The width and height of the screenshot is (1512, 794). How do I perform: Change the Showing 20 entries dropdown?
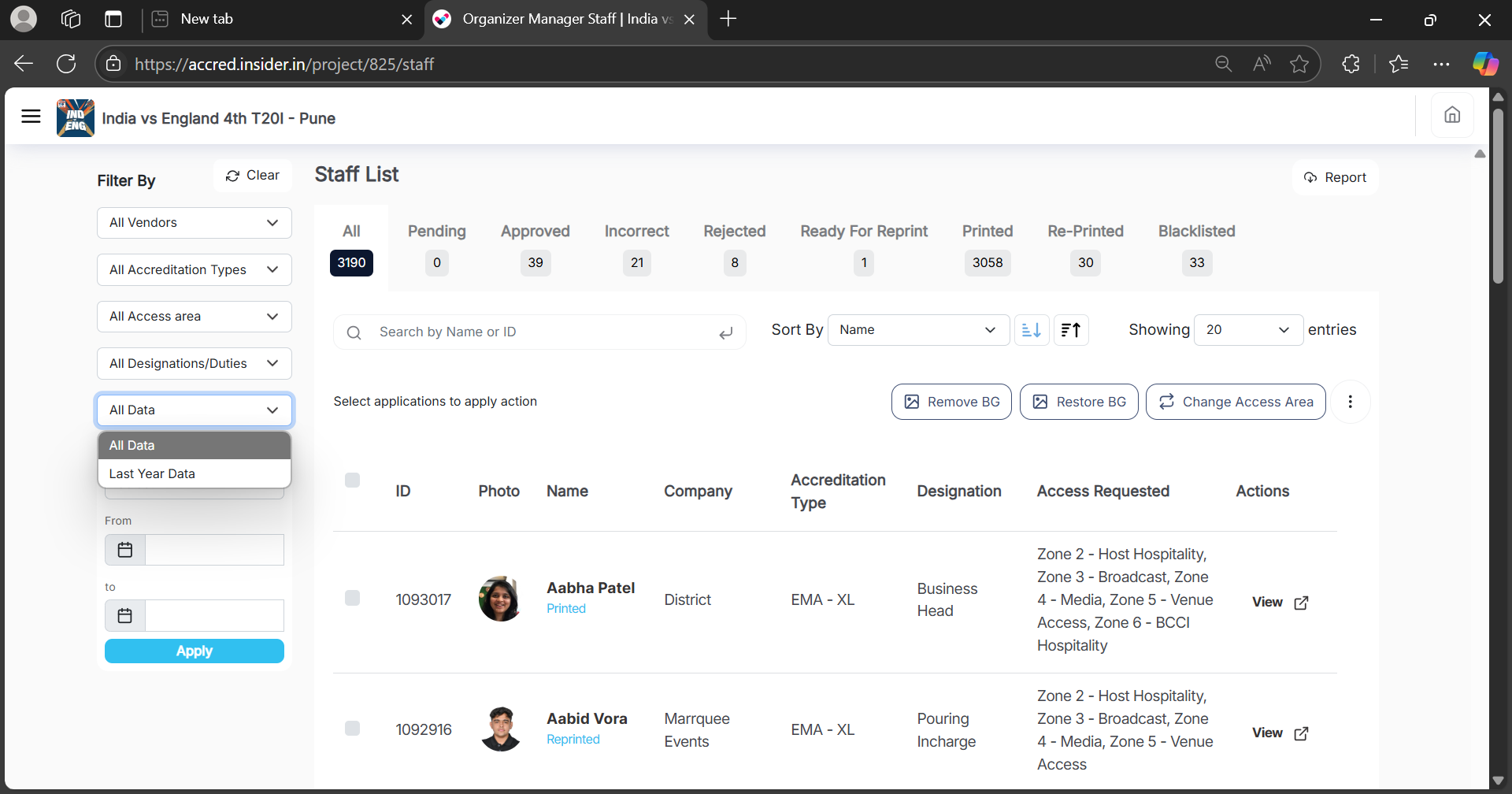(x=1247, y=330)
